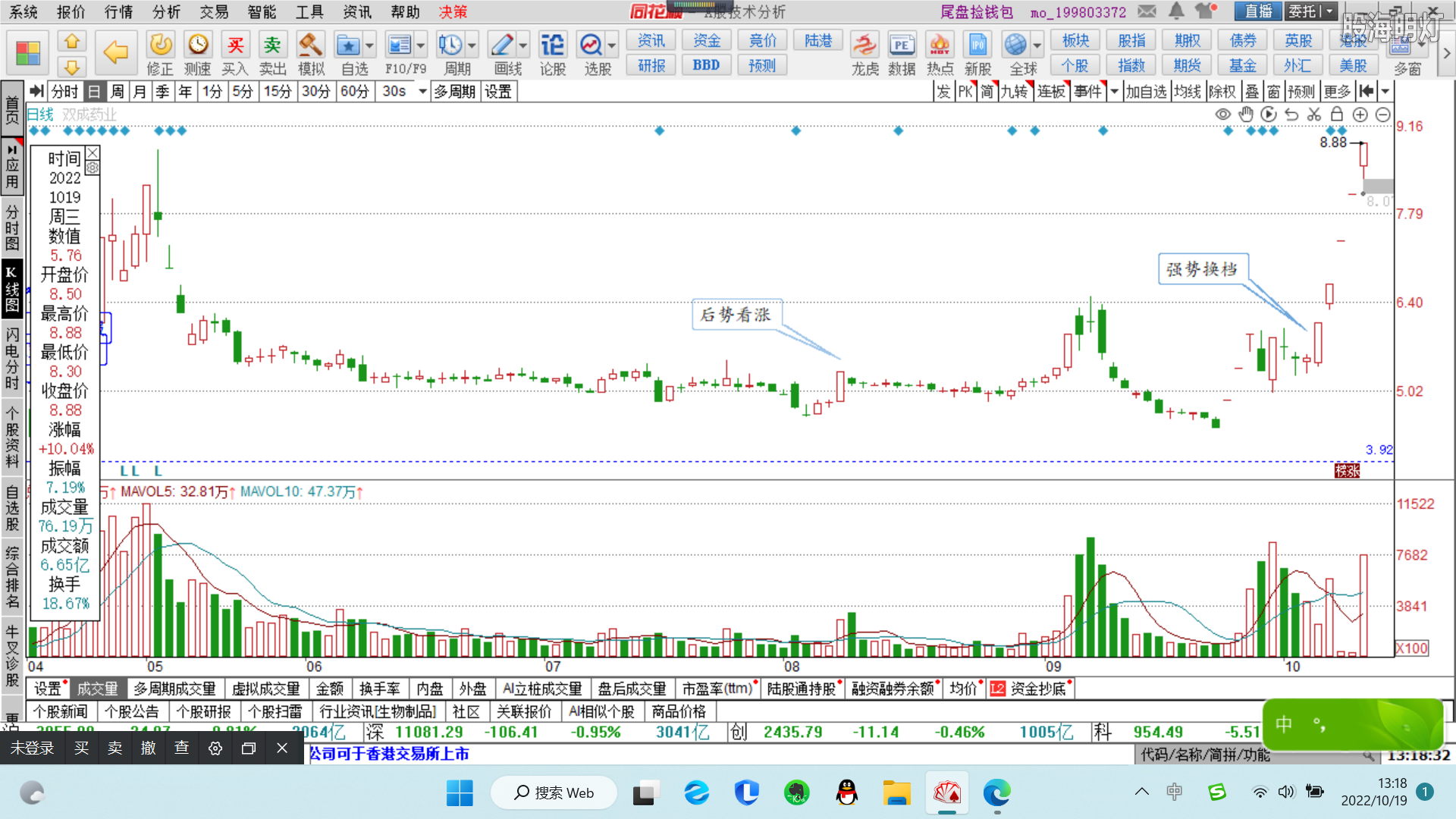1456x819 pixels.
Task: Go to previous stock with up arrow
Action: [x=71, y=40]
